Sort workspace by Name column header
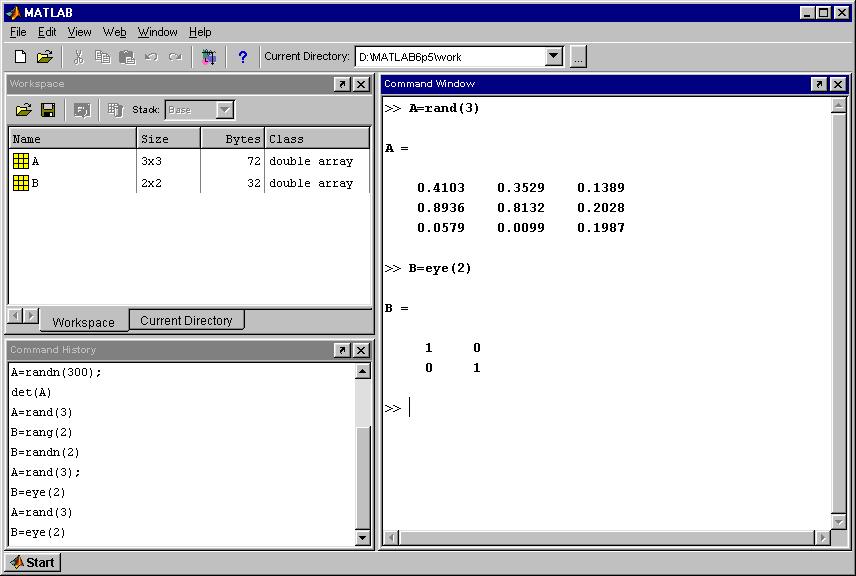The height and width of the screenshot is (576, 856). [72, 139]
